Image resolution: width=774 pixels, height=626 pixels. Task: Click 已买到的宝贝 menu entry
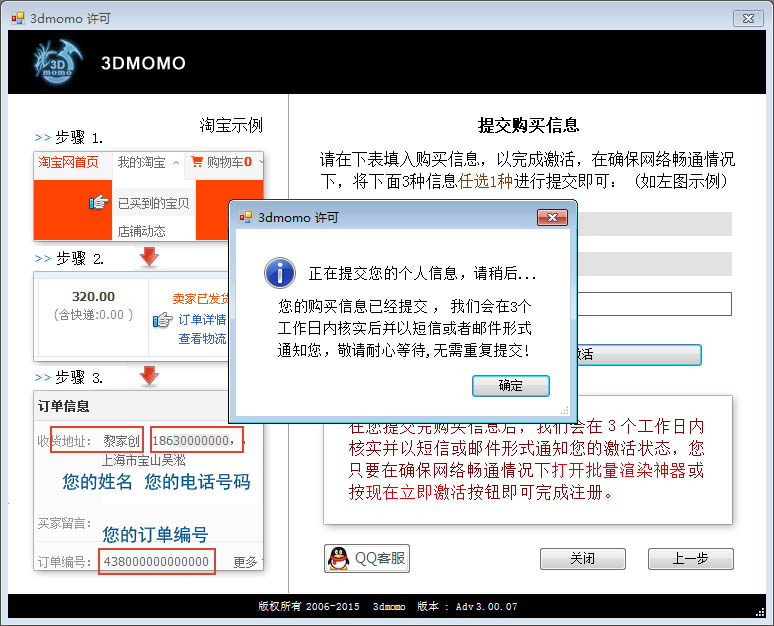154,203
